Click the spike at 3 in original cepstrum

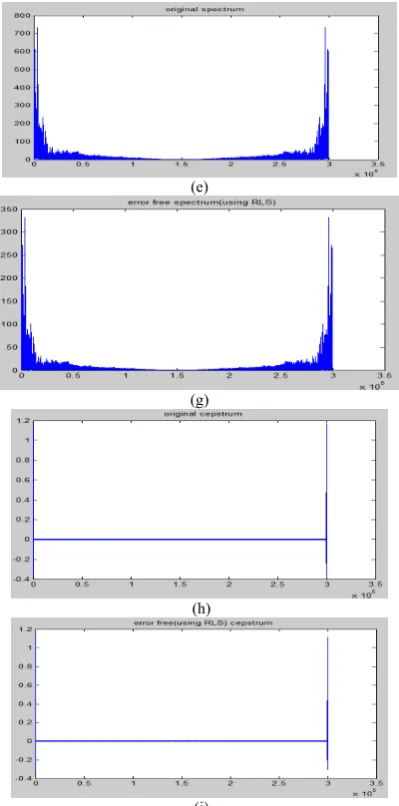(327, 500)
